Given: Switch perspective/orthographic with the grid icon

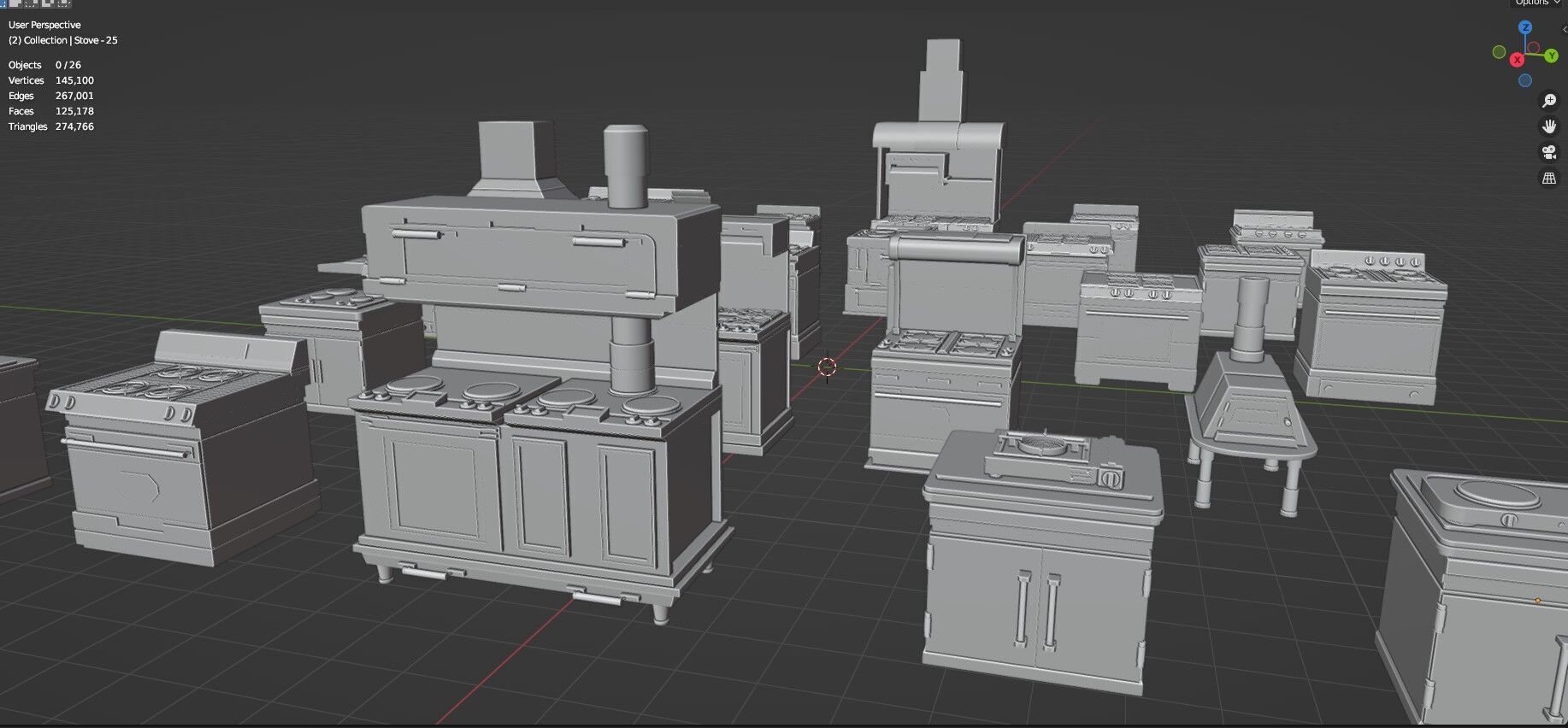Looking at the screenshot, I should click(x=1549, y=178).
